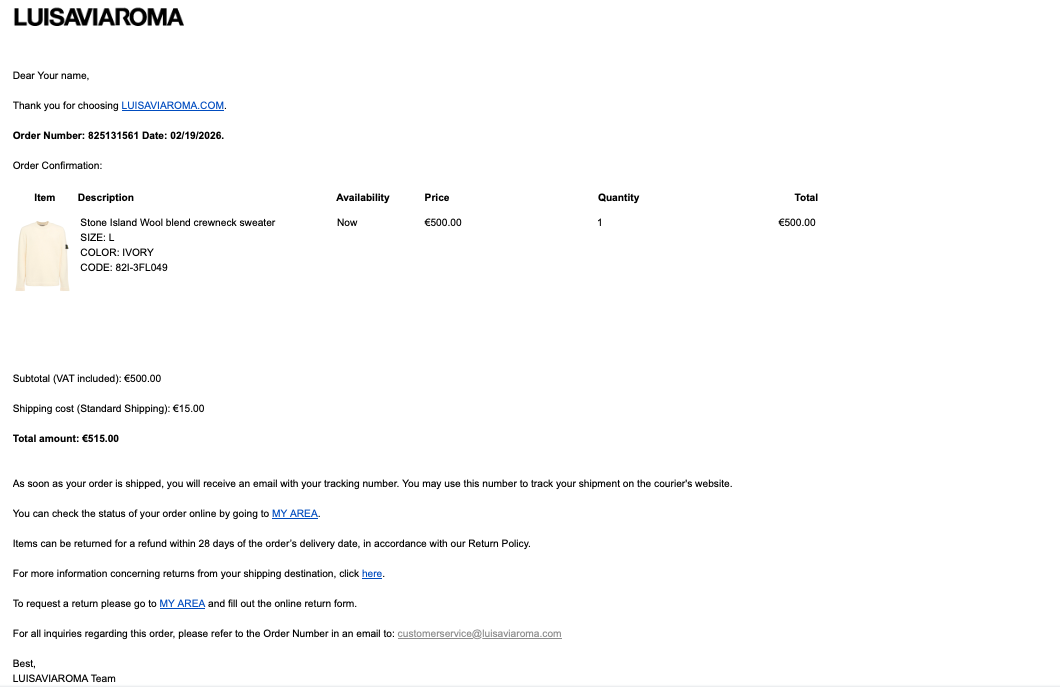Viewport: 1060px width, 689px height.
Task: Click the 'Description' column header
Action: (105, 198)
